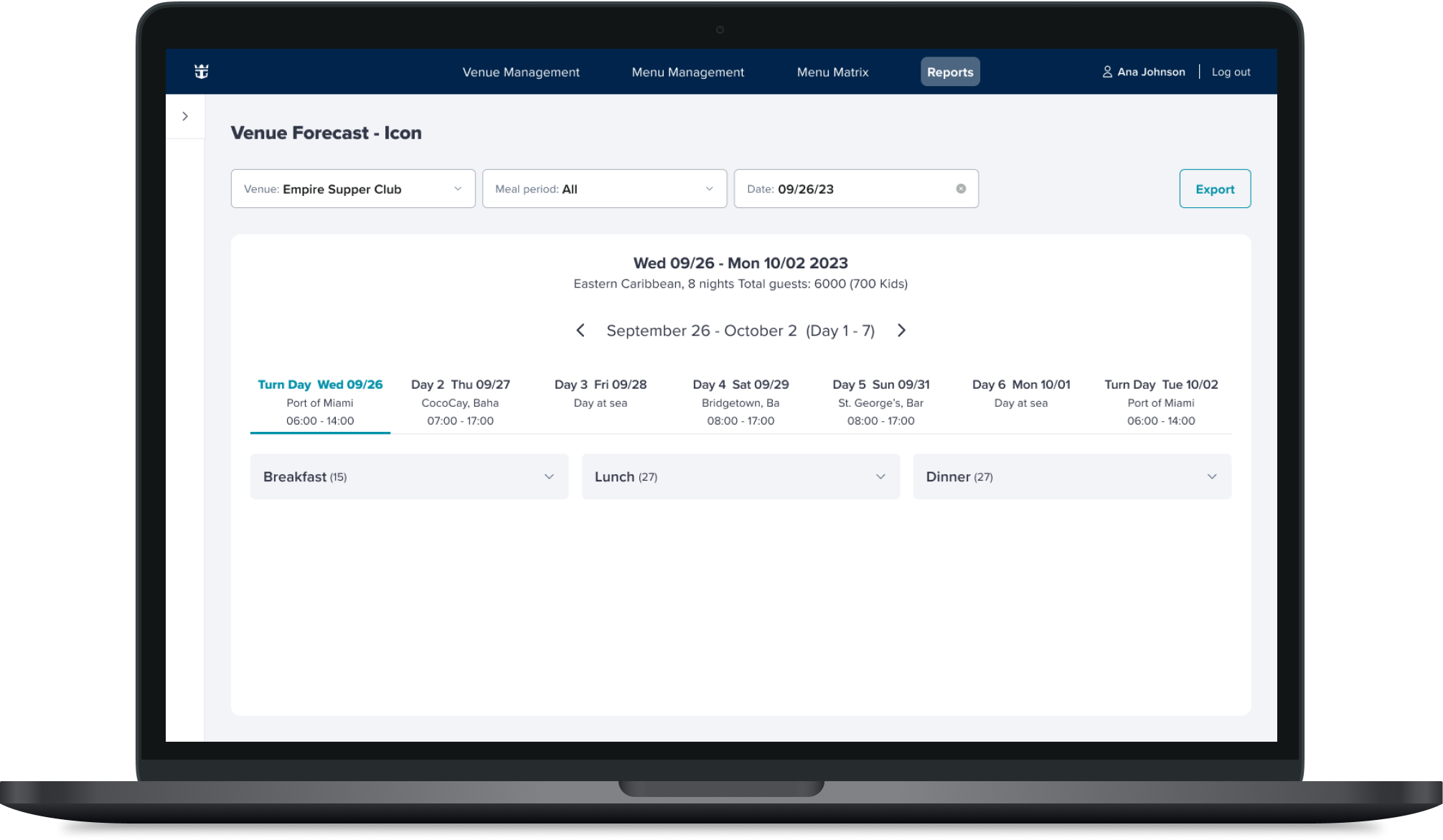The image size is (1443, 840).
Task: Open the Venue Management menu
Action: (520, 72)
